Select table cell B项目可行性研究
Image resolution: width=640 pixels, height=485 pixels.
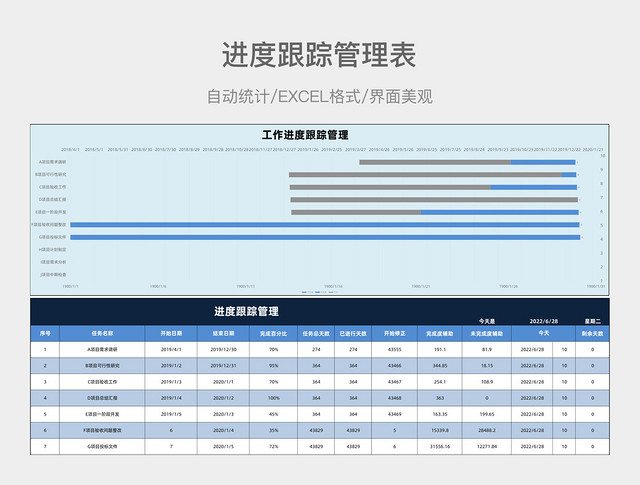tap(102, 366)
